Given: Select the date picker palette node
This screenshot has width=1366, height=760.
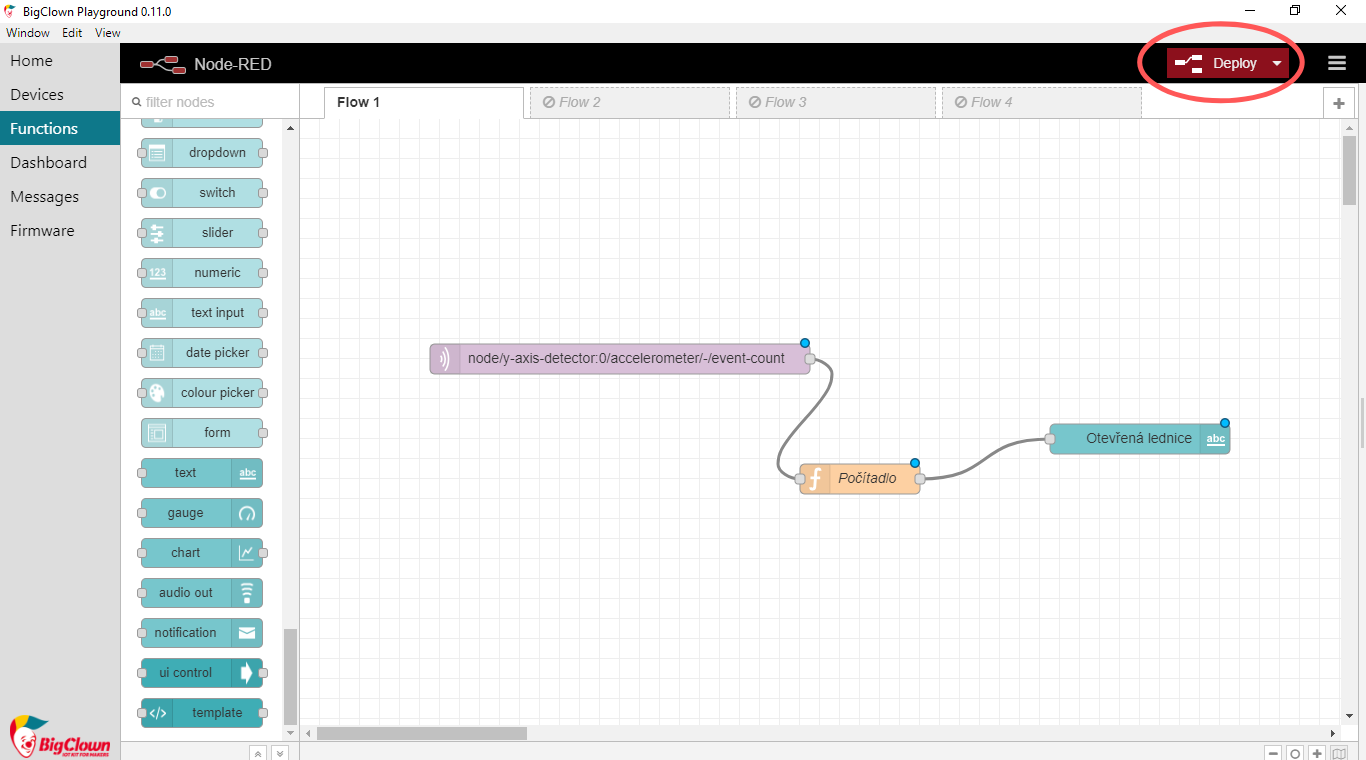Looking at the screenshot, I should (x=202, y=353).
